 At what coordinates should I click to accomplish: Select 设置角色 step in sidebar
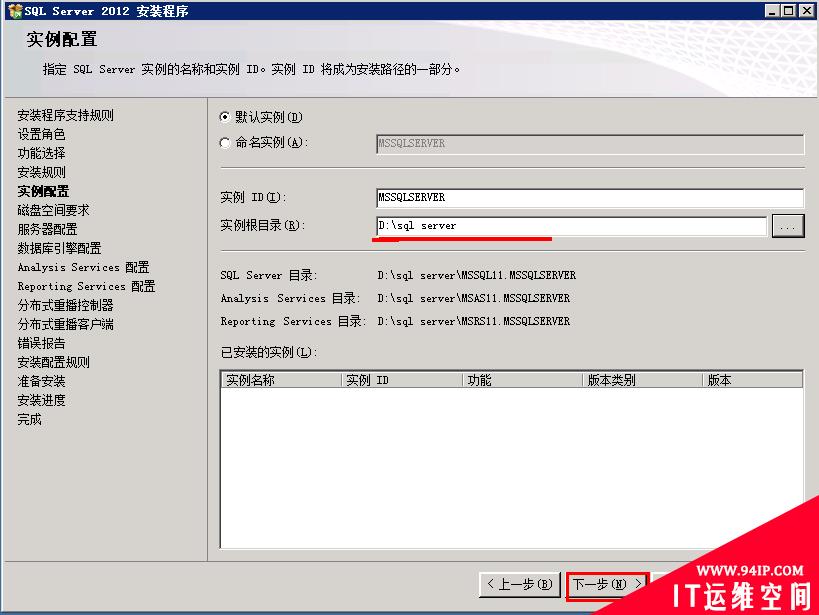coord(41,134)
